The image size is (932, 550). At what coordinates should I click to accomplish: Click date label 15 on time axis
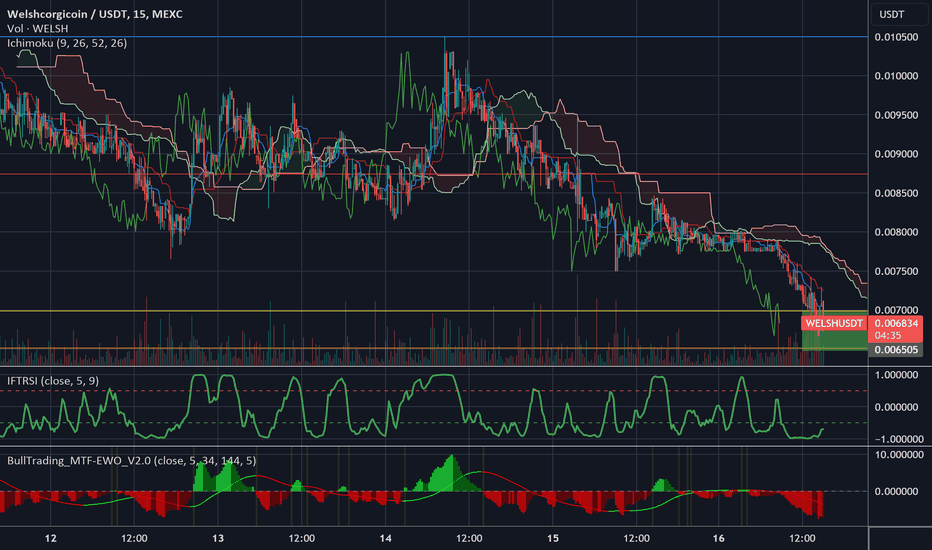tap(553, 538)
